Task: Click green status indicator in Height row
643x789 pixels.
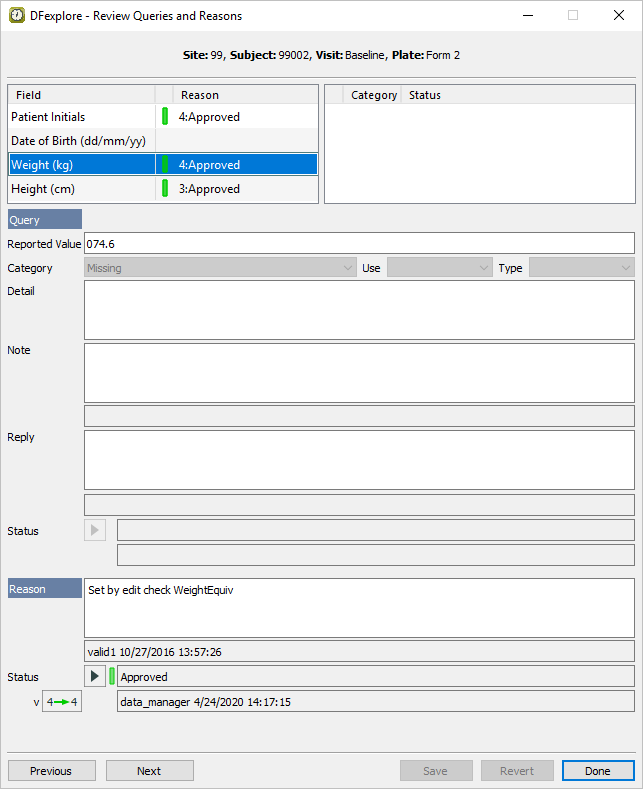Action: point(165,189)
